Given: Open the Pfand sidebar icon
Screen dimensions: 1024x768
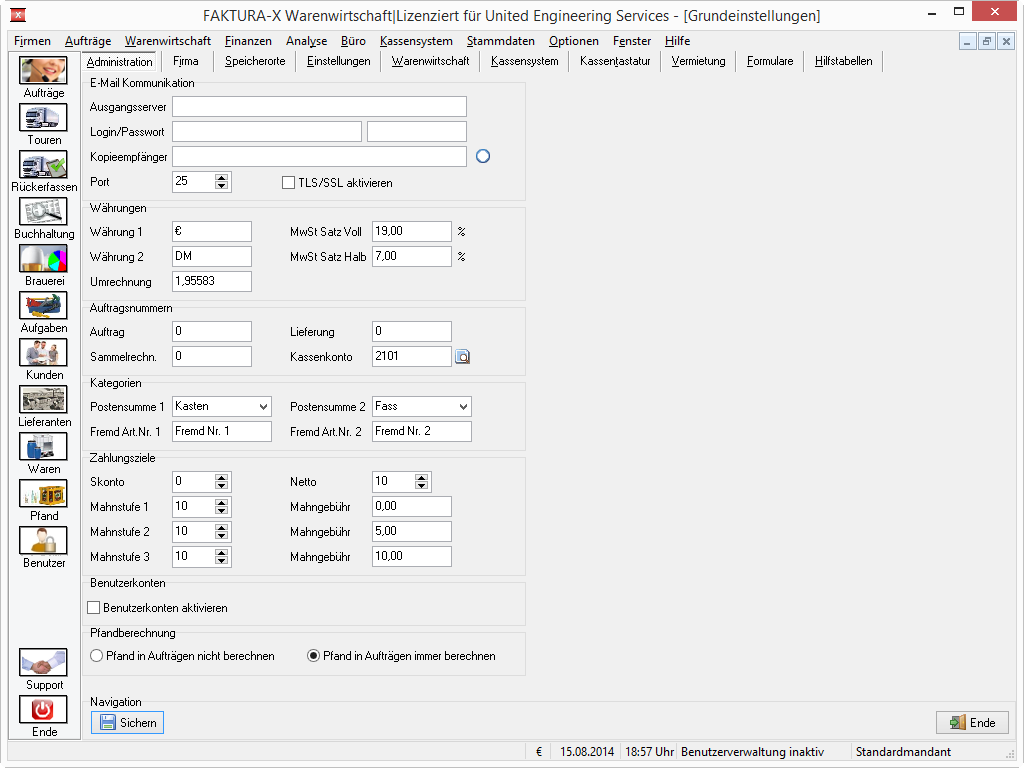Looking at the screenshot, I should coord(43,494).
